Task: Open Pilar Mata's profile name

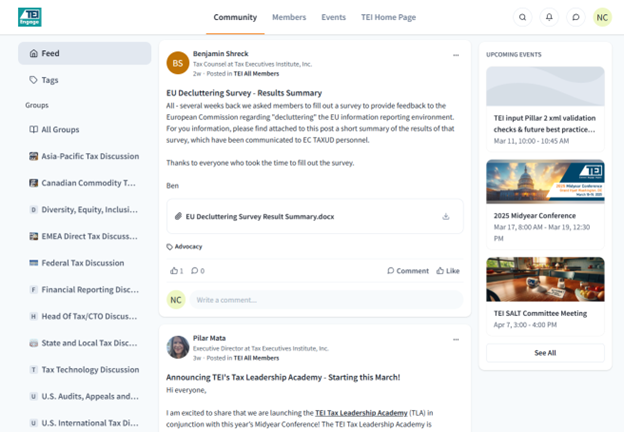Action: [209, 338]
